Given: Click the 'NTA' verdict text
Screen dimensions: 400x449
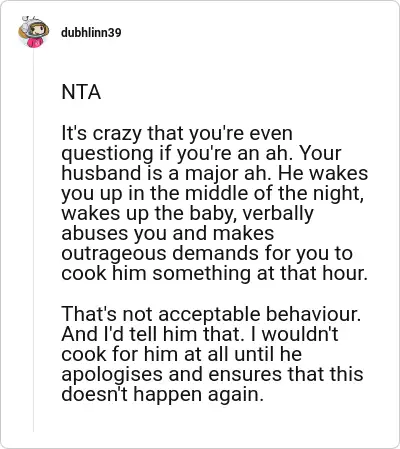Looking at the screenshot, I should pos(81,92).
